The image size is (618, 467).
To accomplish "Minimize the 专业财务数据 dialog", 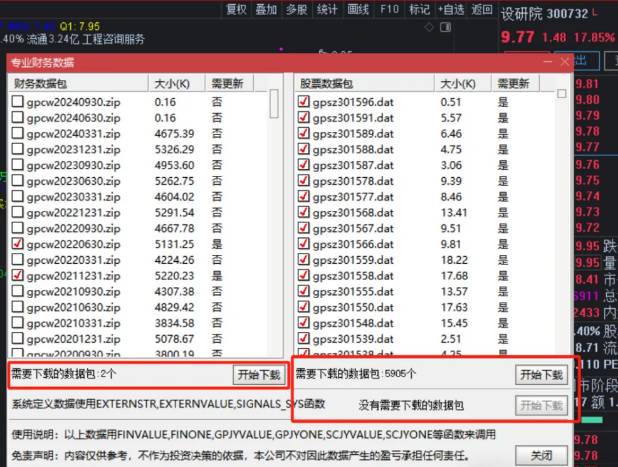I will pyautogui.click(x=547, y=61).
